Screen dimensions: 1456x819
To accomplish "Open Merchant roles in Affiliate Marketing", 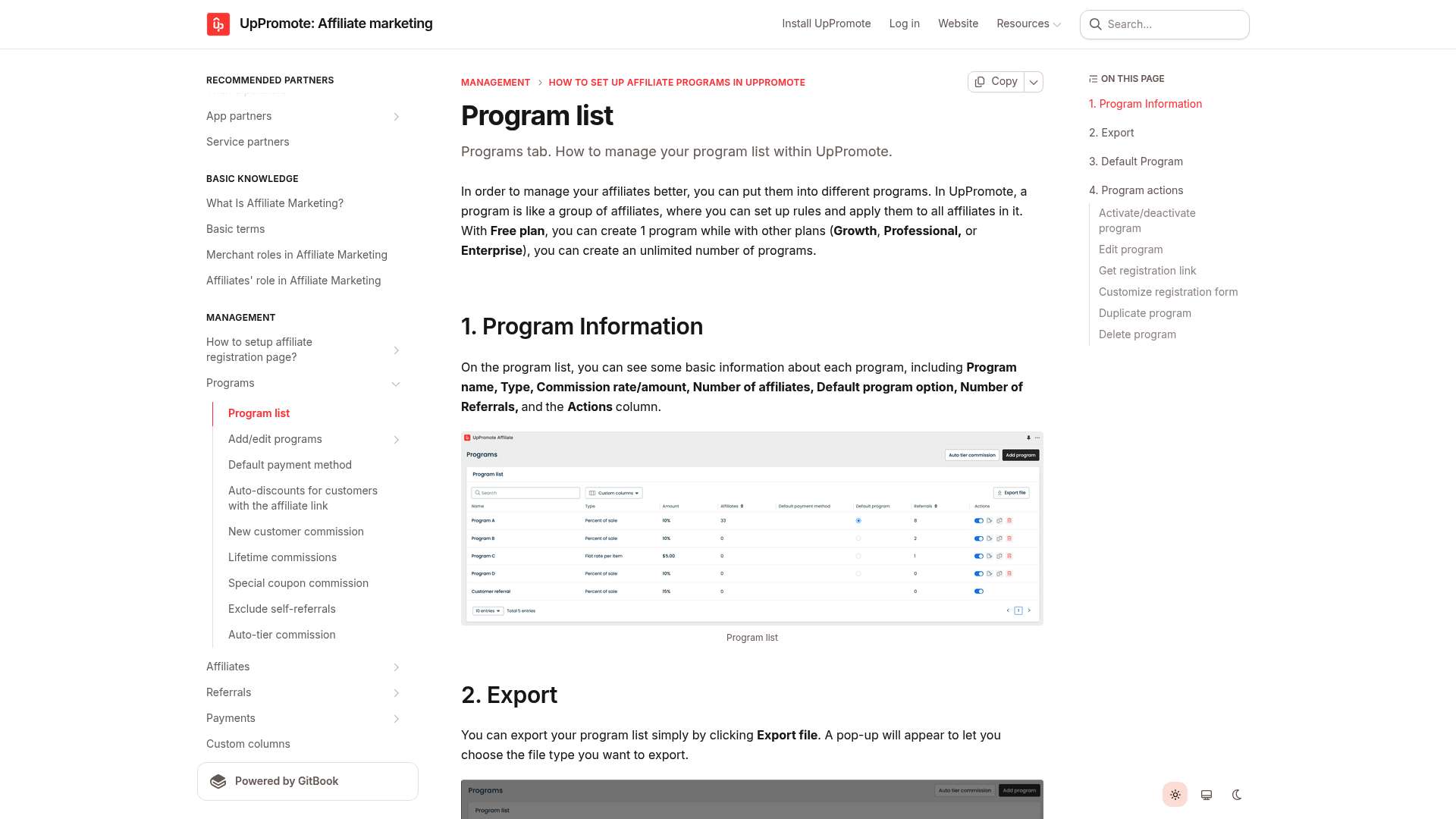I will 297,255.
